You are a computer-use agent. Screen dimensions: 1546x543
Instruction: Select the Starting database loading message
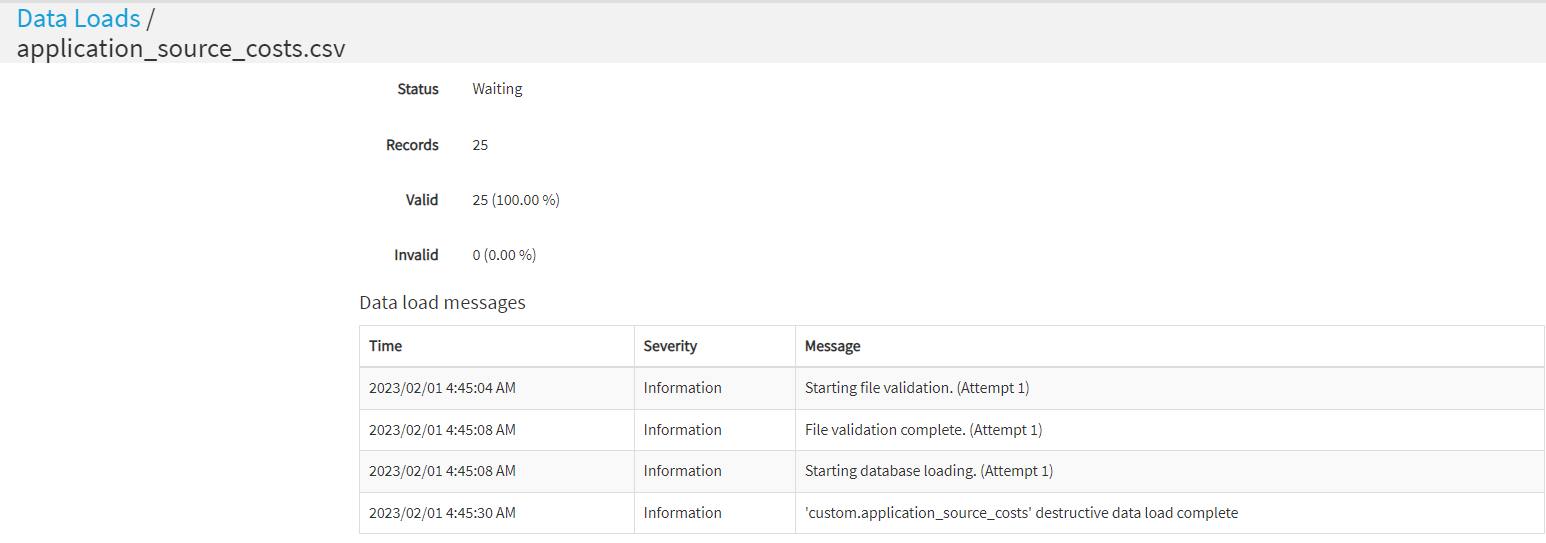(928, 471)
